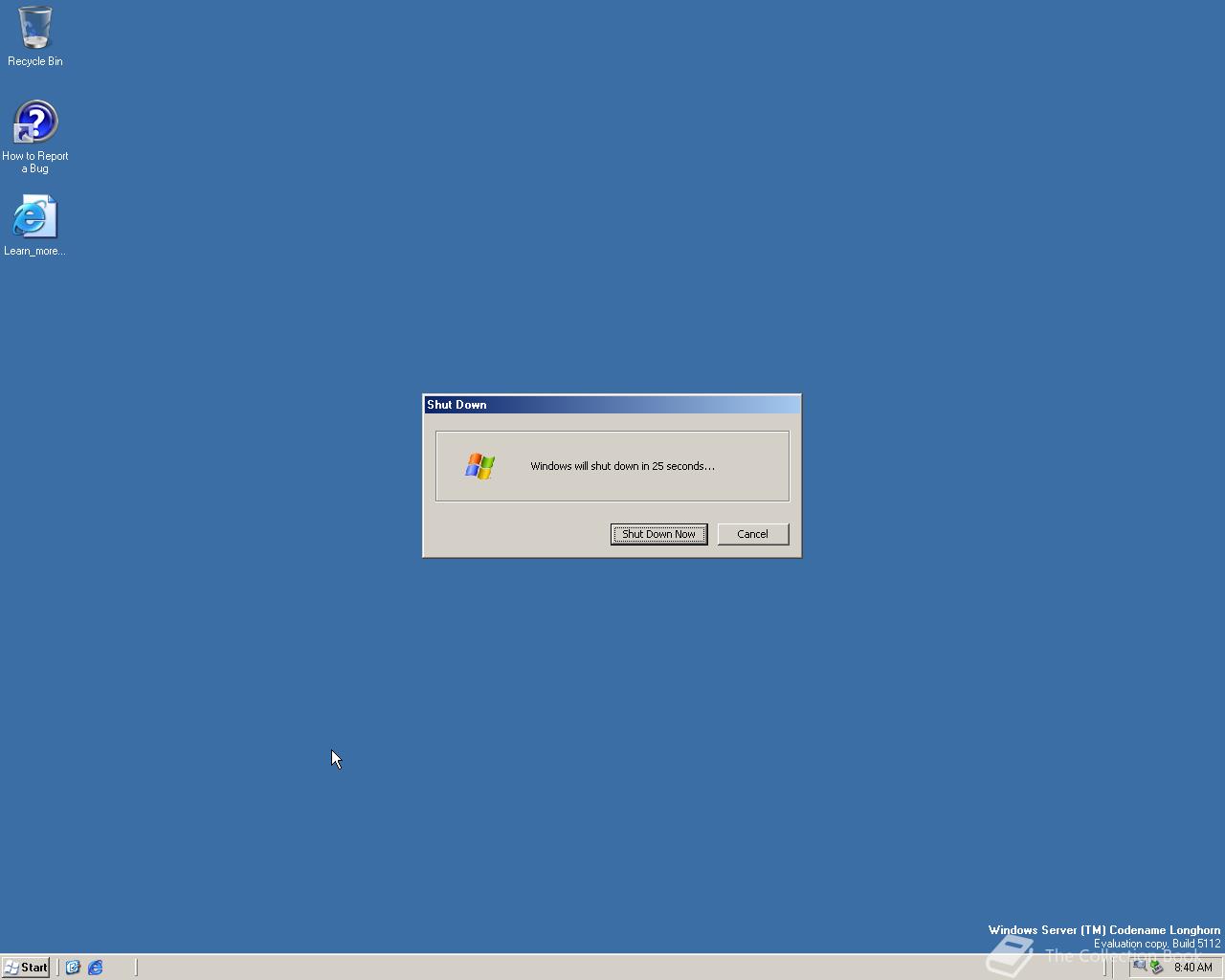The height and width of the screenshot is (980, 1225).
Task: Click the green arrow hardware tray icon
Action: pos(1156,967)
